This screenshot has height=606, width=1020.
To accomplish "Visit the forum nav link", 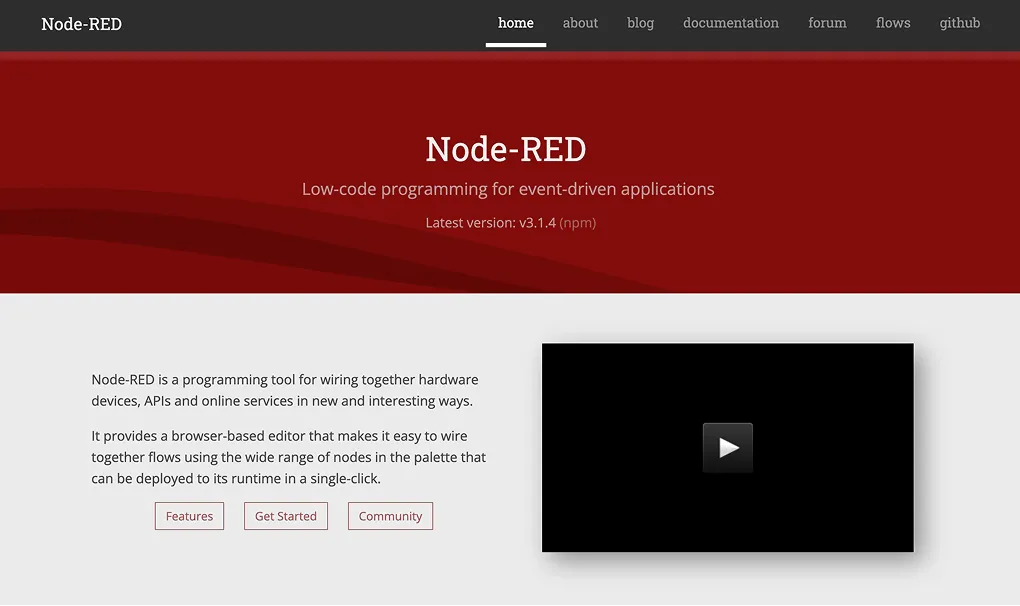I will click(x=827, y=23).
